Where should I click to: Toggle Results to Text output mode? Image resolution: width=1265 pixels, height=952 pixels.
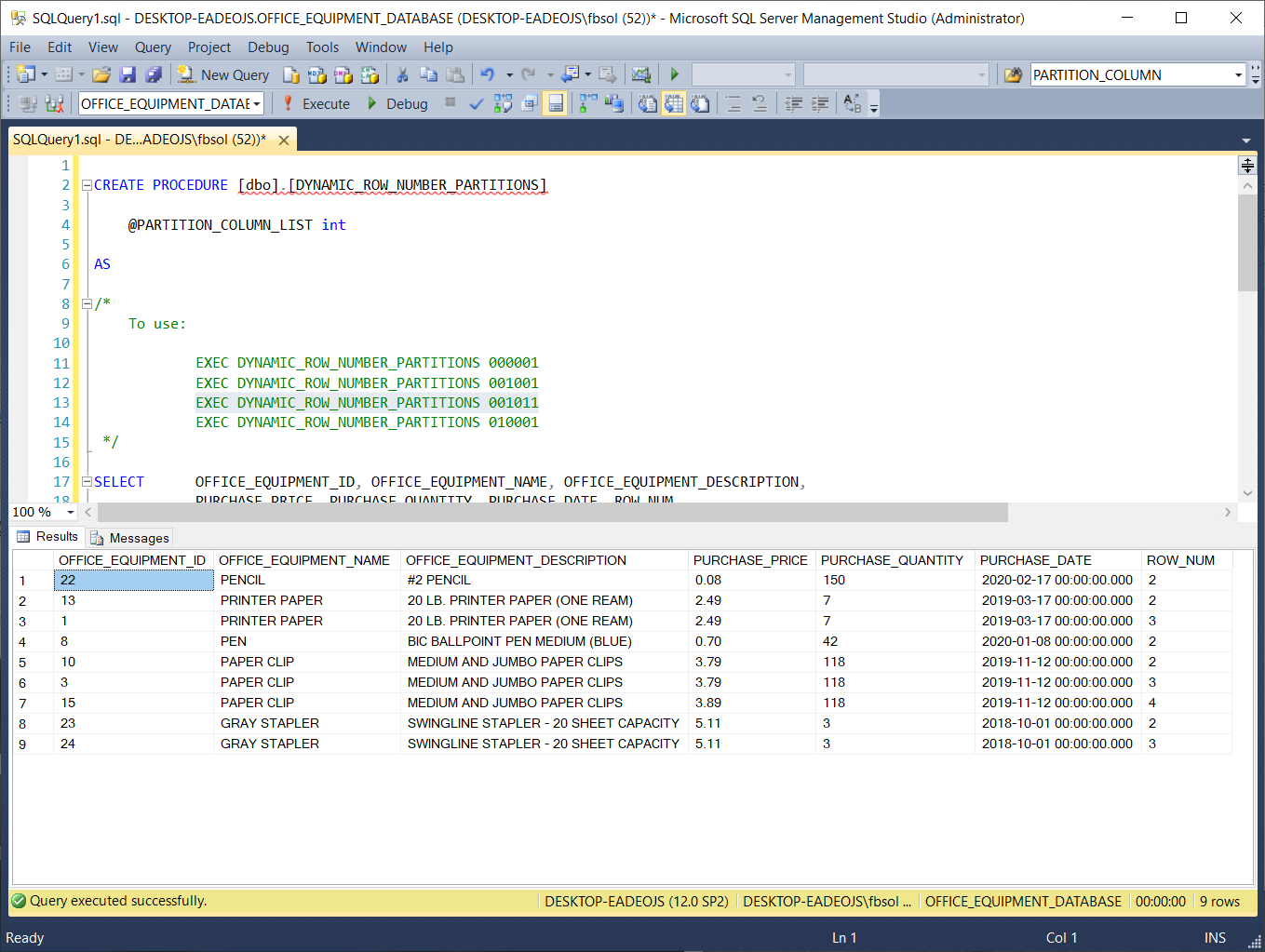pyautogui.click(x=648, y=104)
